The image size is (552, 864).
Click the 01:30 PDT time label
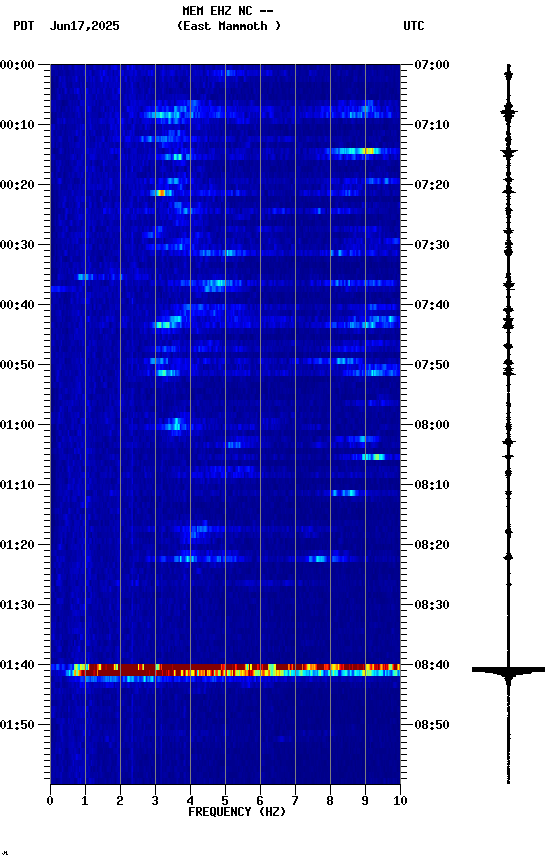click(x=17, y=605)
